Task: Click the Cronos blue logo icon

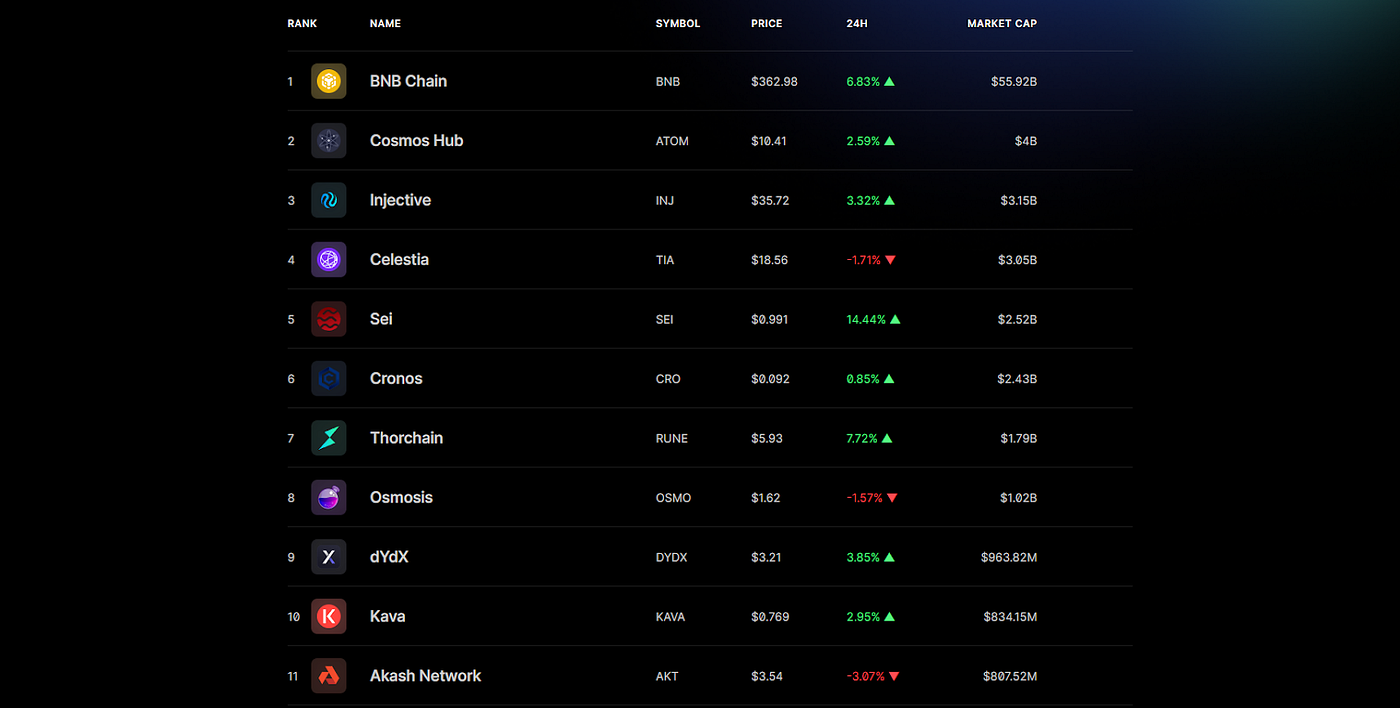Action: [x=328, y=379]
